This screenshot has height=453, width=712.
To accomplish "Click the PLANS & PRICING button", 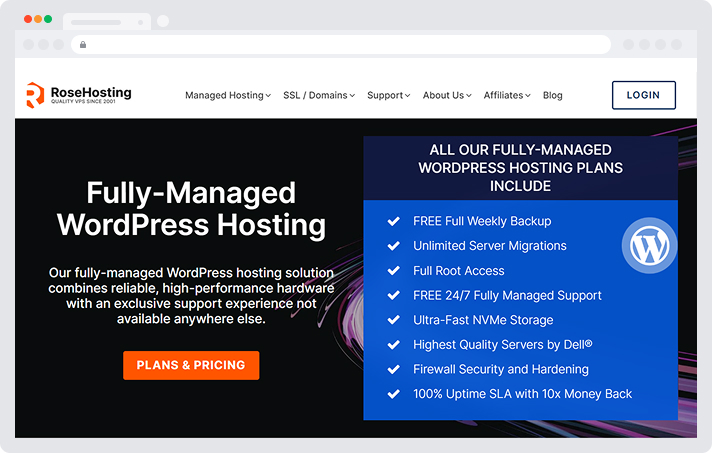I will pyautogui.click(x=191, y=365).
